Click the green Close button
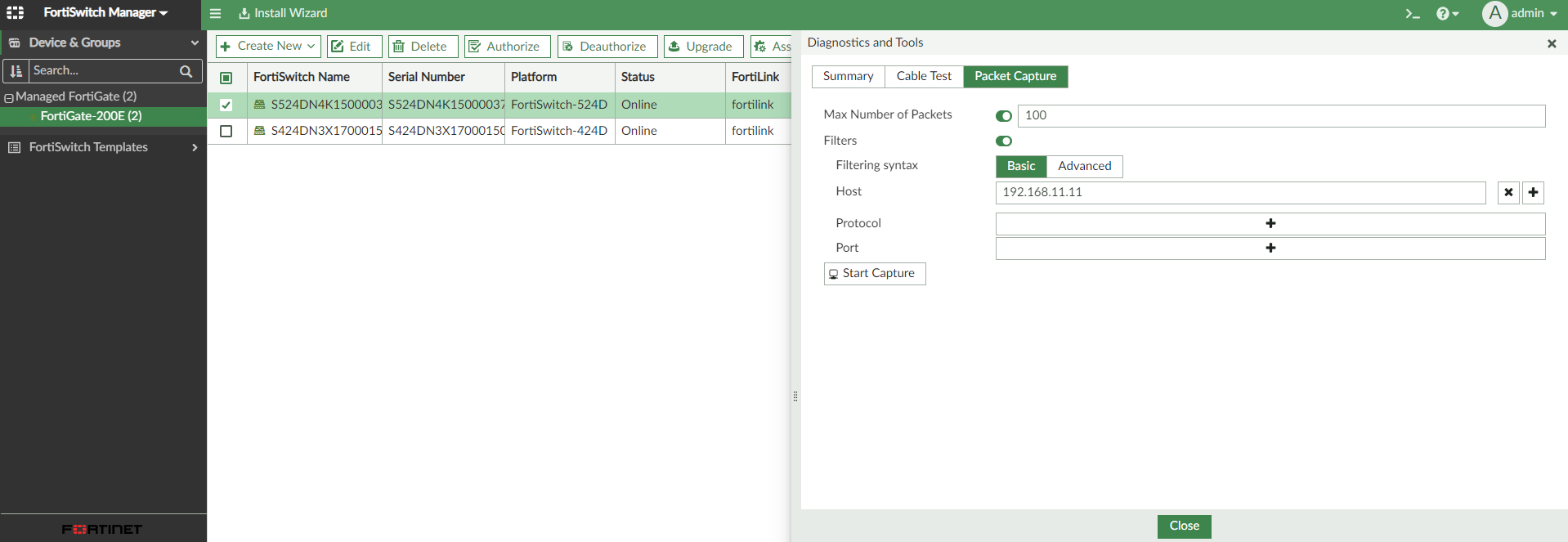 tap(1184, 526)
